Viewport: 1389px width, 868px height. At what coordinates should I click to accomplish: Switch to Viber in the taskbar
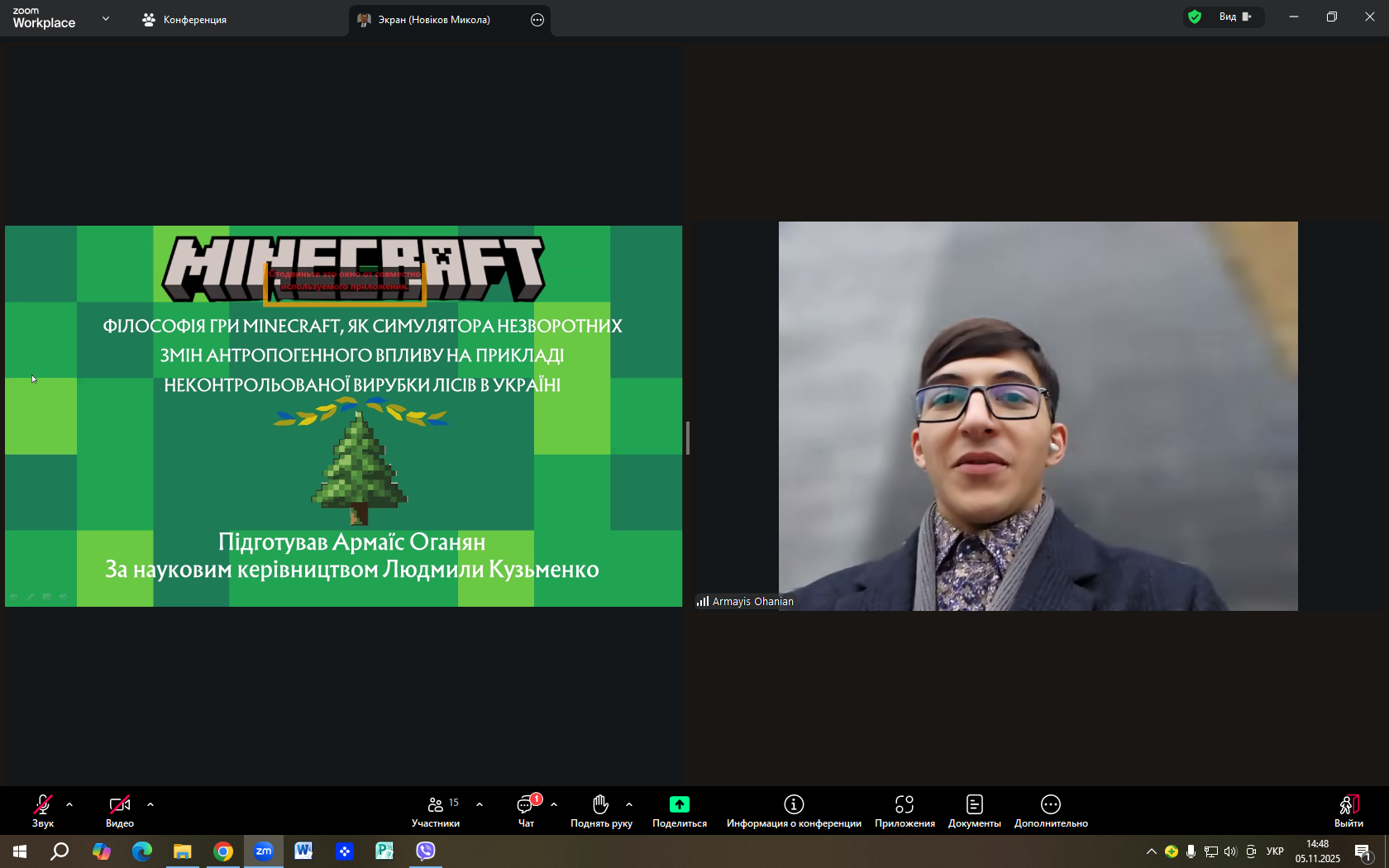[426, 851]
